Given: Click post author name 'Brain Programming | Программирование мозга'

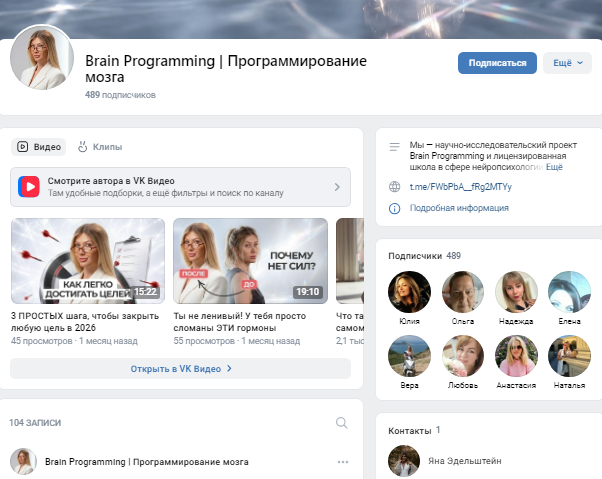Looking at the screenshot, I should tap(147, 462).
